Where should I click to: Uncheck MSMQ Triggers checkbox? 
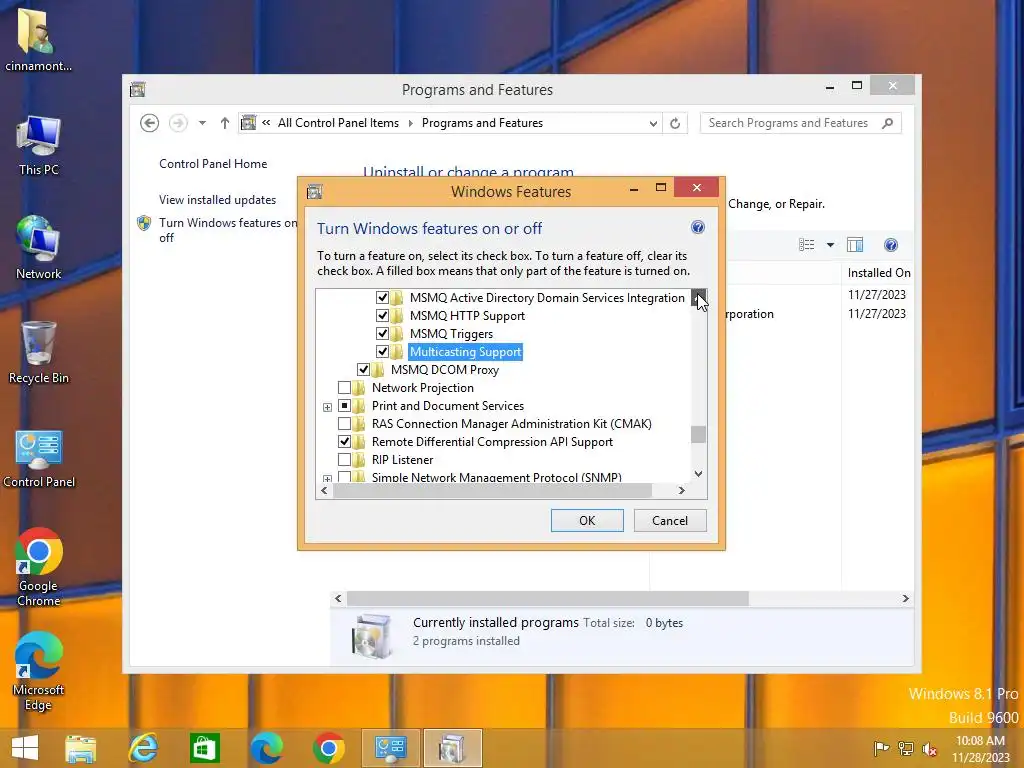pos(382,334)
